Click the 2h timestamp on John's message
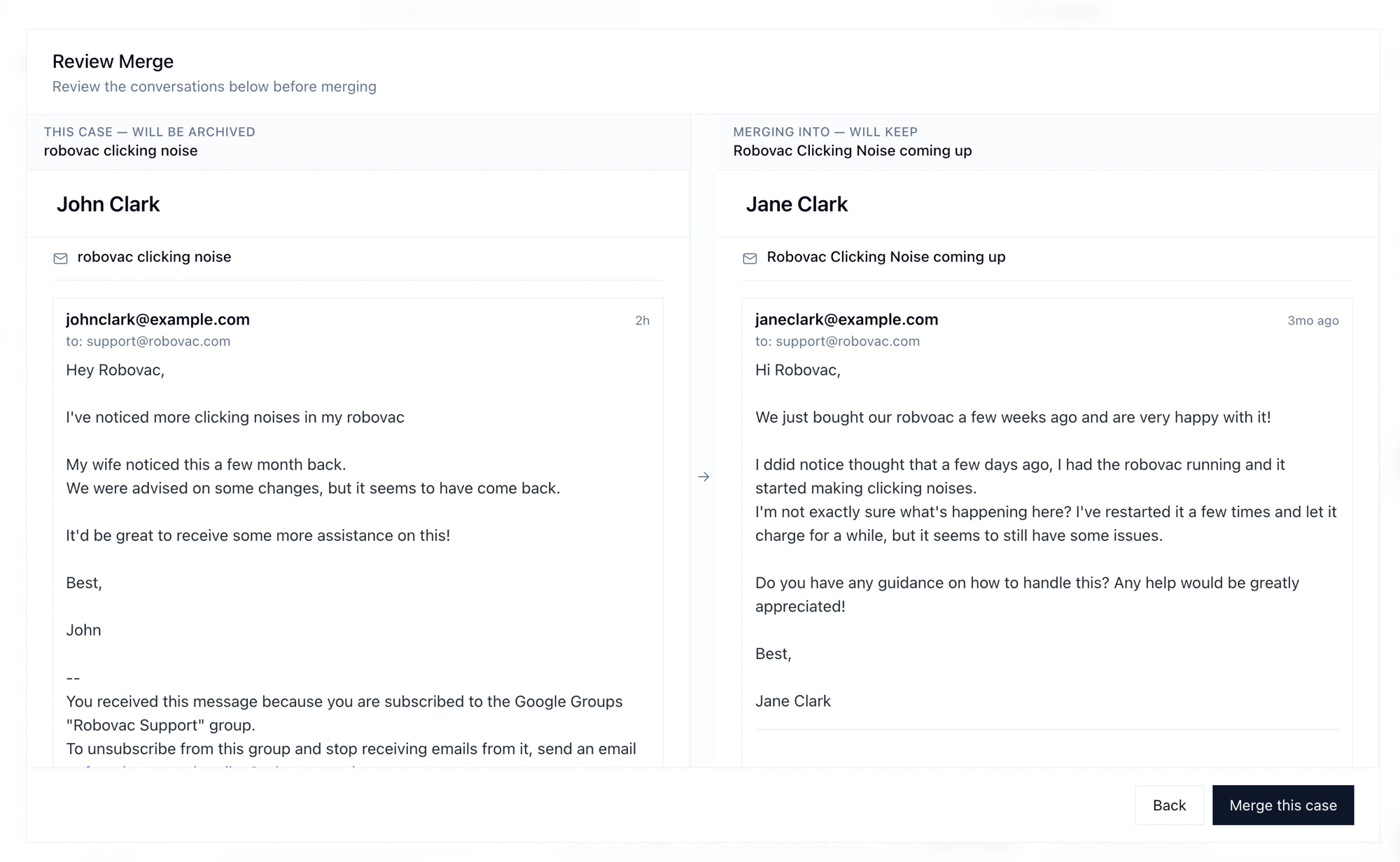Viewport: 1400px width, 862px height. coord(641,320)
